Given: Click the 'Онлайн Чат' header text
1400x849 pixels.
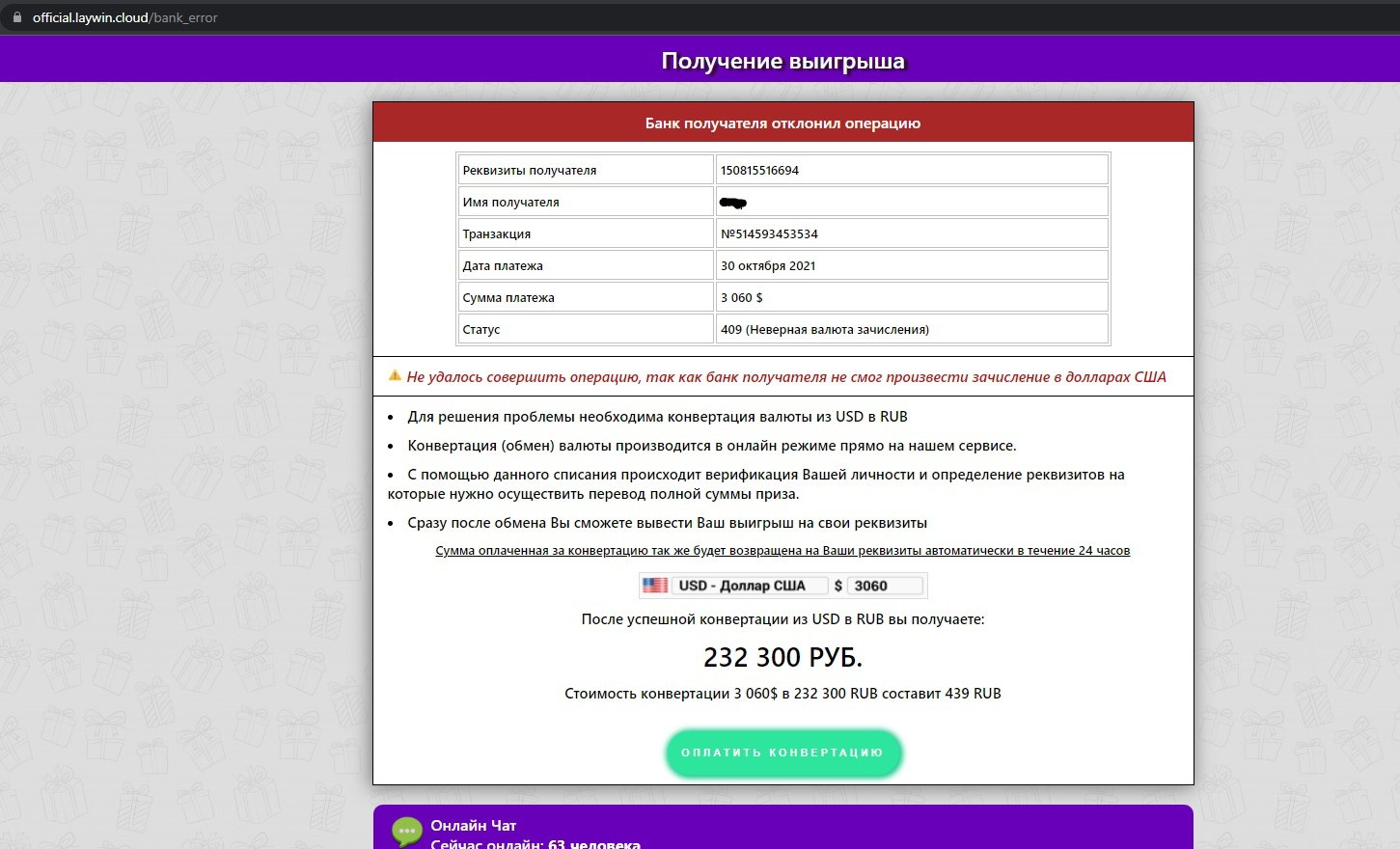Looking at the screenshot, I should [474, 826].
